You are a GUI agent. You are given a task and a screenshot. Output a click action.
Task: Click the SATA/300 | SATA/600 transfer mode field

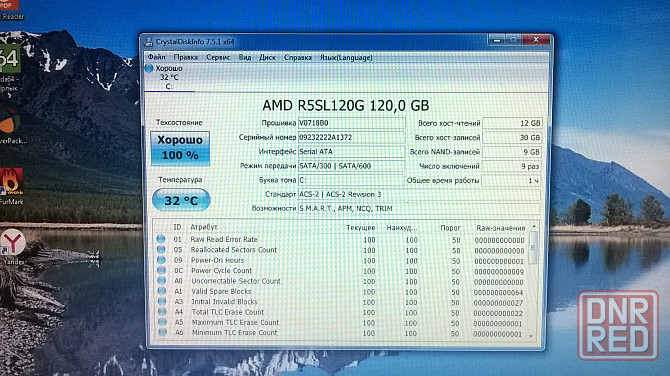coord(351,166)
